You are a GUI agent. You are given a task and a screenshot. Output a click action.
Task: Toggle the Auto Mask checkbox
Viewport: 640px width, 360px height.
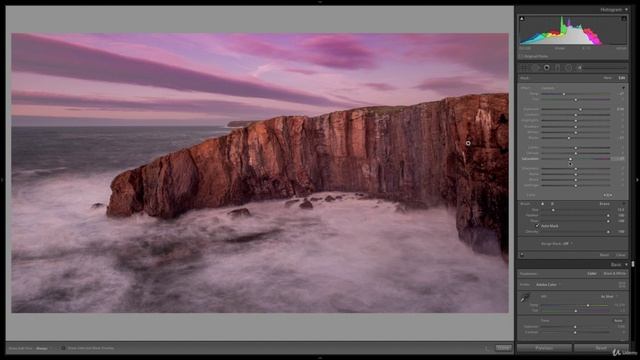click(x=537, y=226)
